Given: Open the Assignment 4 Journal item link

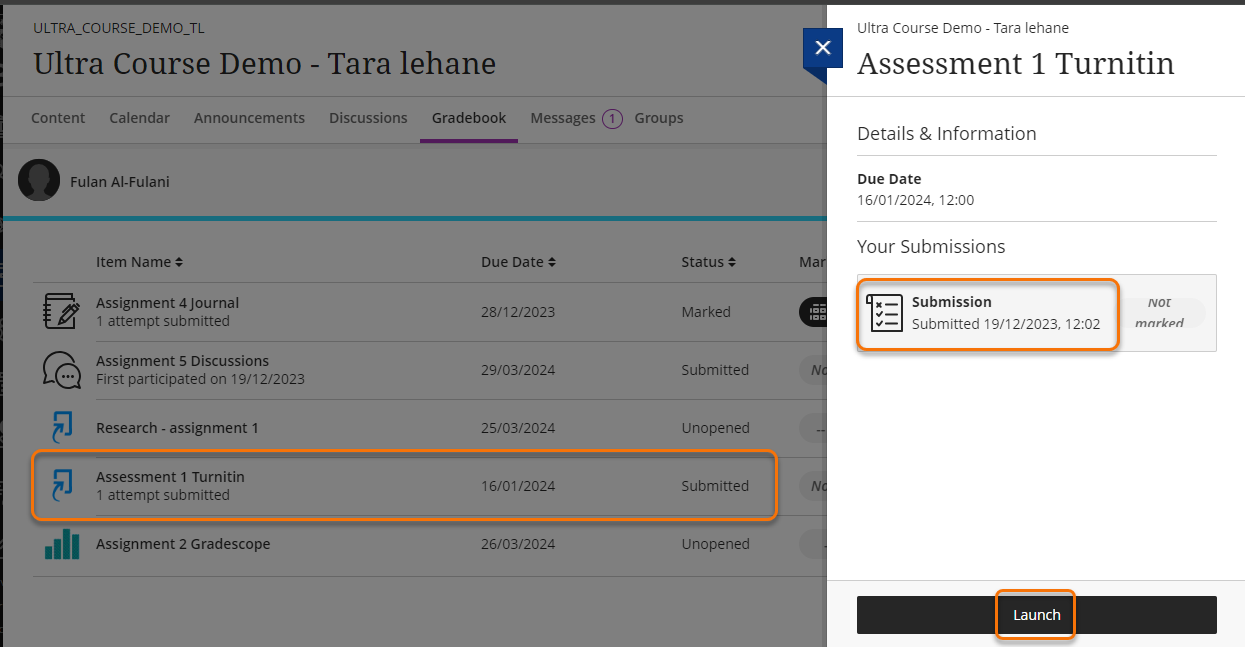Looking at the screenshot, I should coord(167,303).
